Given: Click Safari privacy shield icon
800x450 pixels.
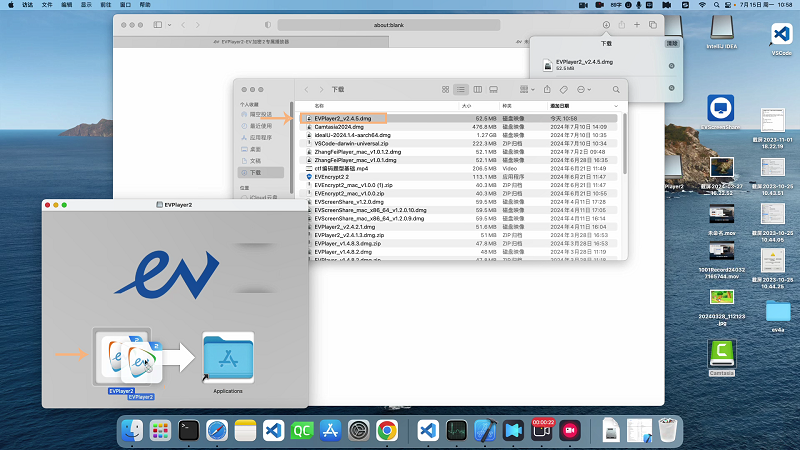Looking at the screenshot, I should [x=268, y=24].
